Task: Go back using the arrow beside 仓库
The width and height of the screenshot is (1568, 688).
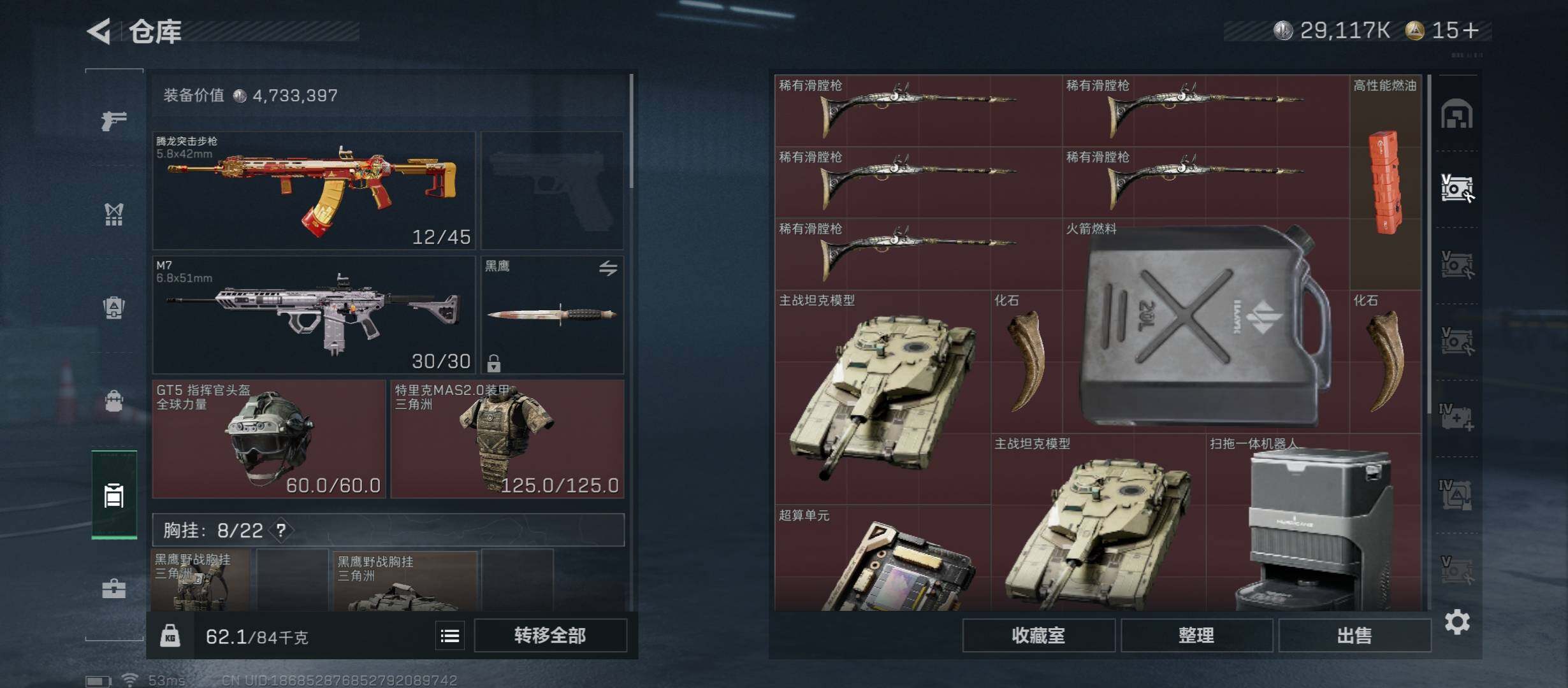Action: pos(99,31)
